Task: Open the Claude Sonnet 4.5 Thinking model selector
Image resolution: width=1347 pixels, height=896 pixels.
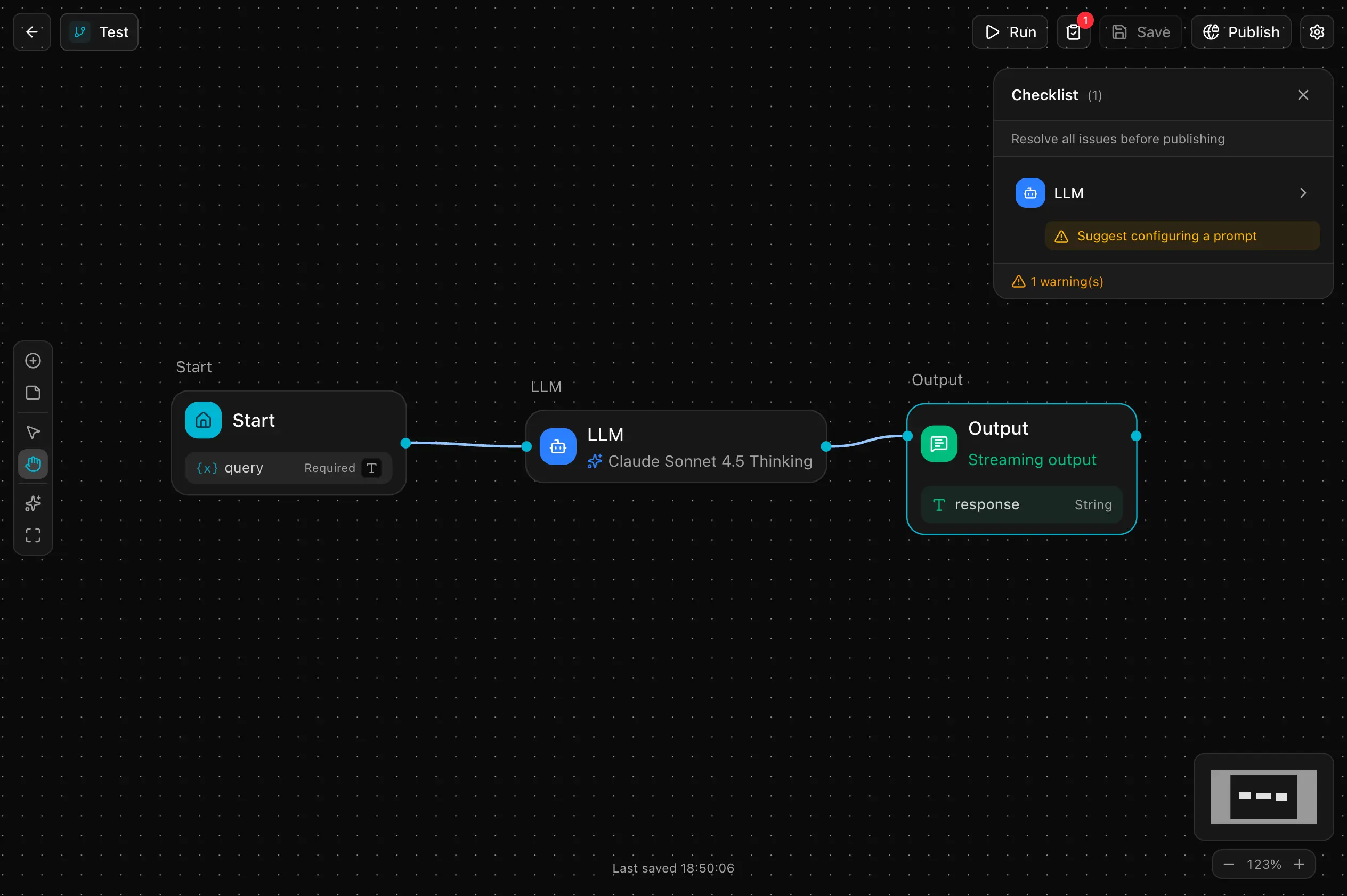Action: pyautogui.click(x=701, y=462)
